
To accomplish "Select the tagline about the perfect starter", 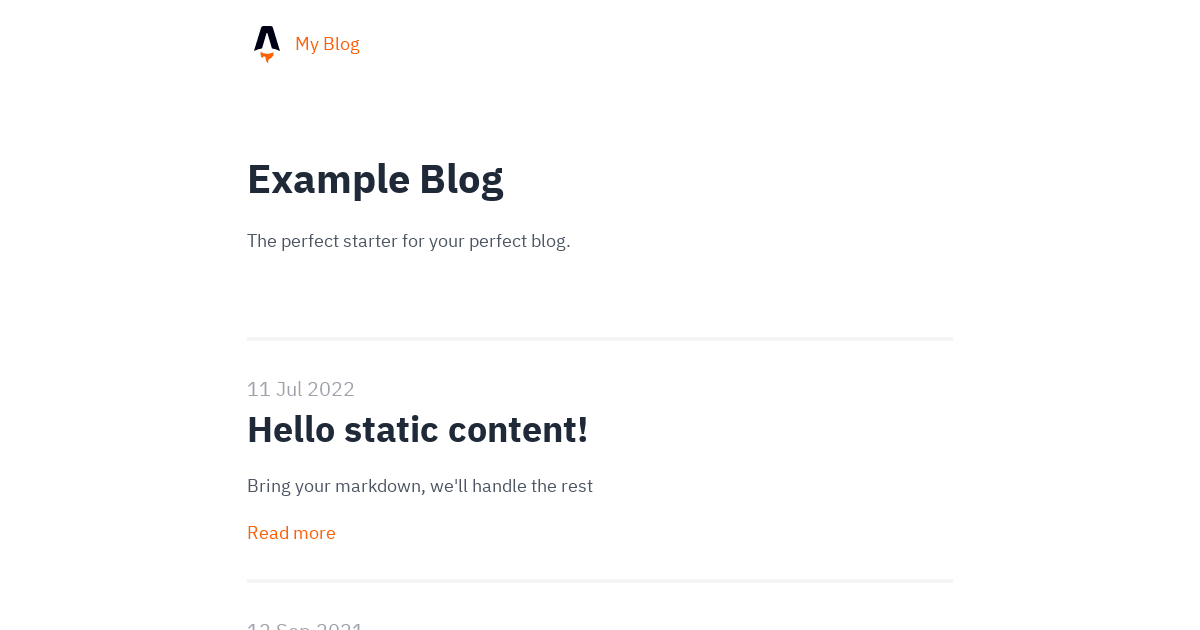I will (x=408, y=240).
